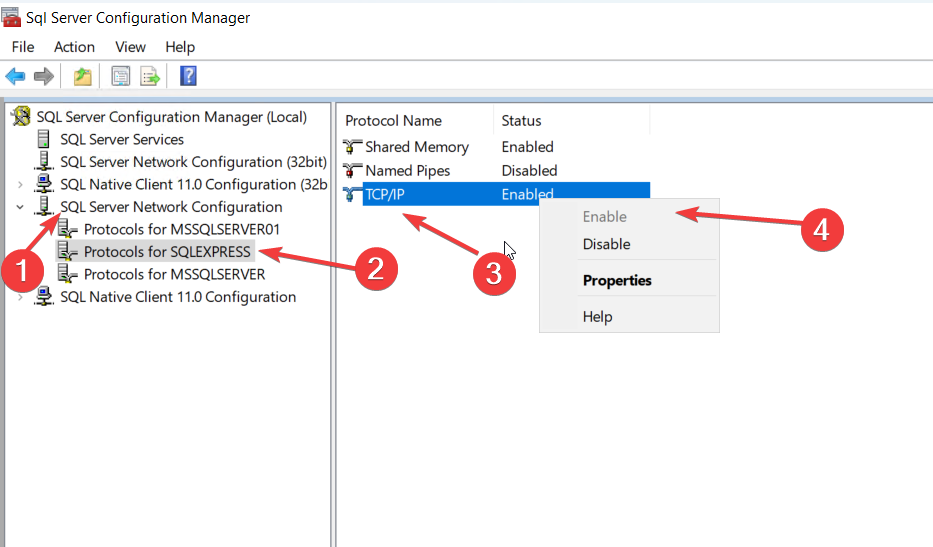Viewport: 933px width, 547px height.
Task: Click the Protocols for MSSQLSERVER icon
Action: pyautogui.click(x=67, y=274)
